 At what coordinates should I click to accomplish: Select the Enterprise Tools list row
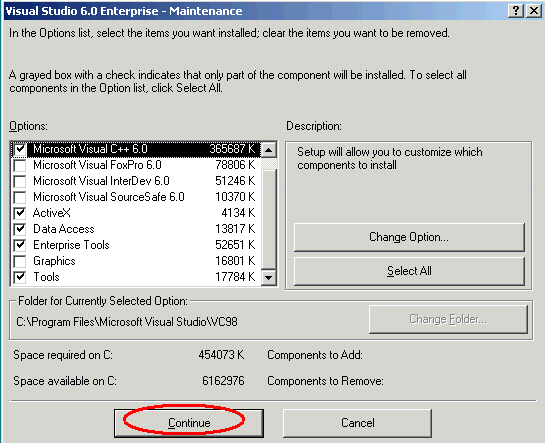(136, 245)
